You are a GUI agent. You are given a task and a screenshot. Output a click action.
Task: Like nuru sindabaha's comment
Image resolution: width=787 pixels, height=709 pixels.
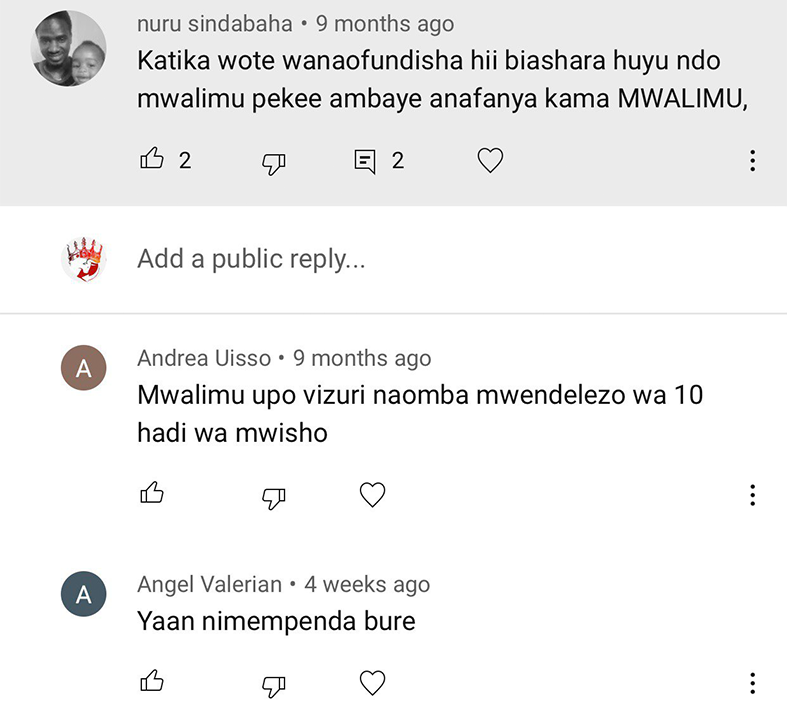(x=152, y=159)
